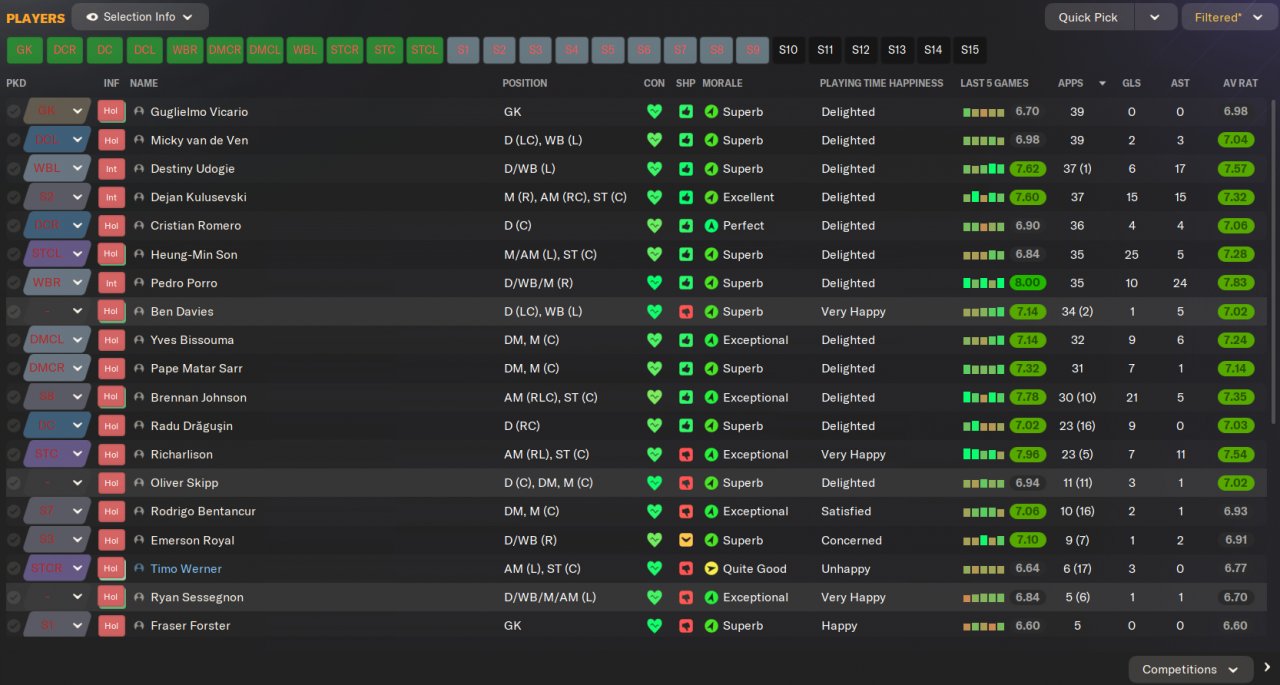The width and height of the screenshot is (1280, 685).
Task: Click the Unhappy status for Timo Werner
Action: click(846, 569)
